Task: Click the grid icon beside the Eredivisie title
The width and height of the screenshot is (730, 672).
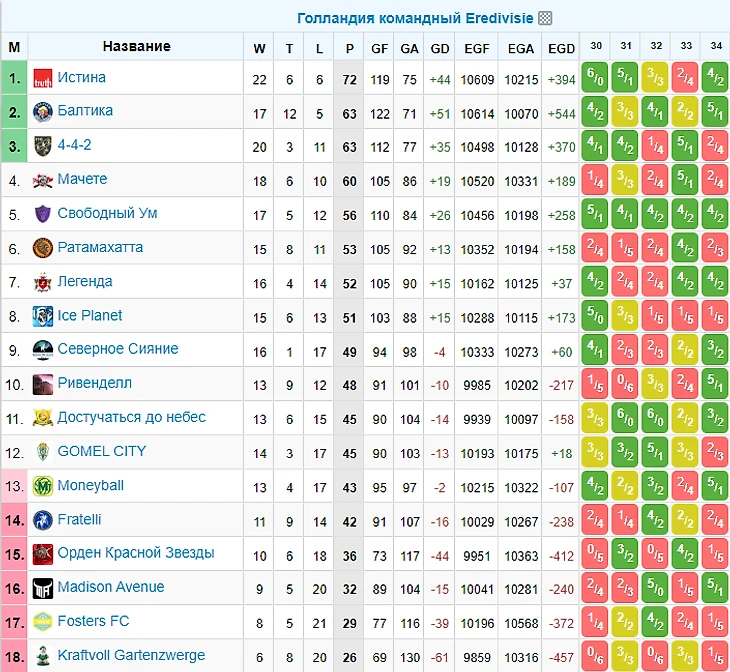Action: pos(545,18)
